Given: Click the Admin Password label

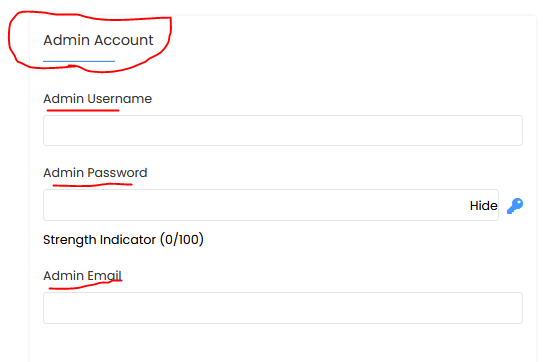Looking at the screenshot, I should (95, 173).
